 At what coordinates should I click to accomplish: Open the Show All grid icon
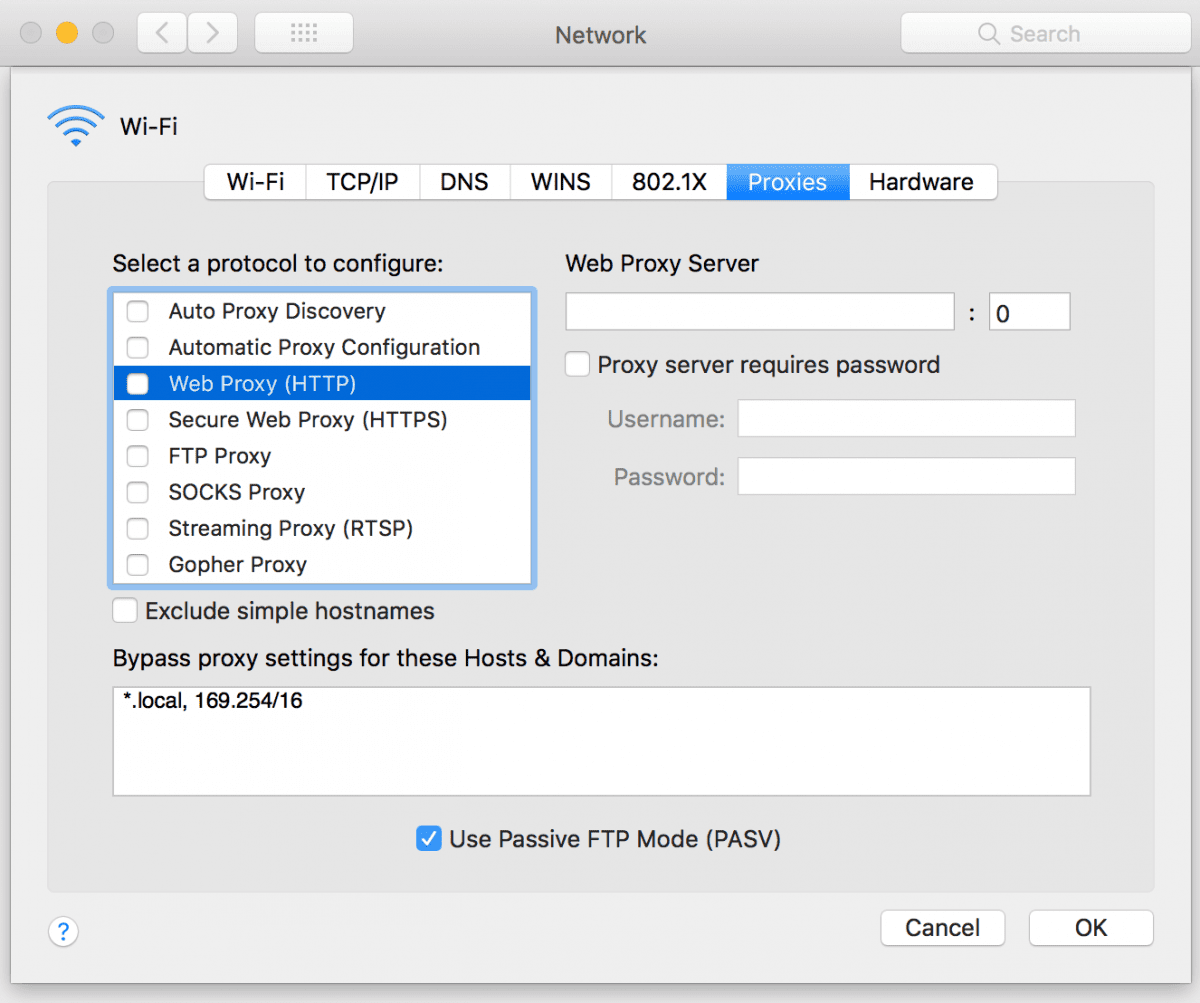click(x=303, y=32)
